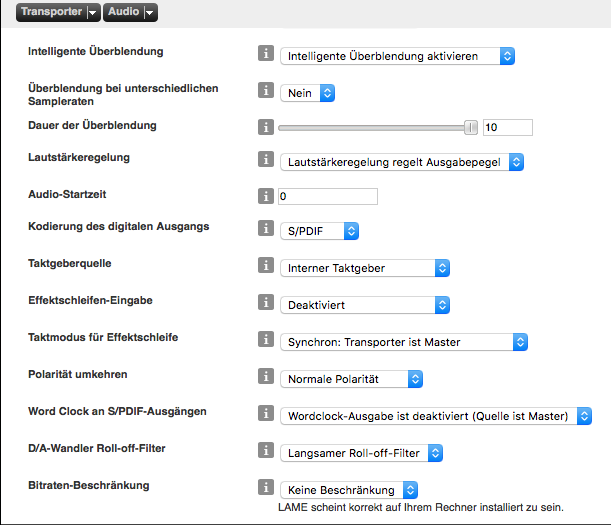Click the Audio-Startzeit input field
611x525 pixels.
point(328,196)
